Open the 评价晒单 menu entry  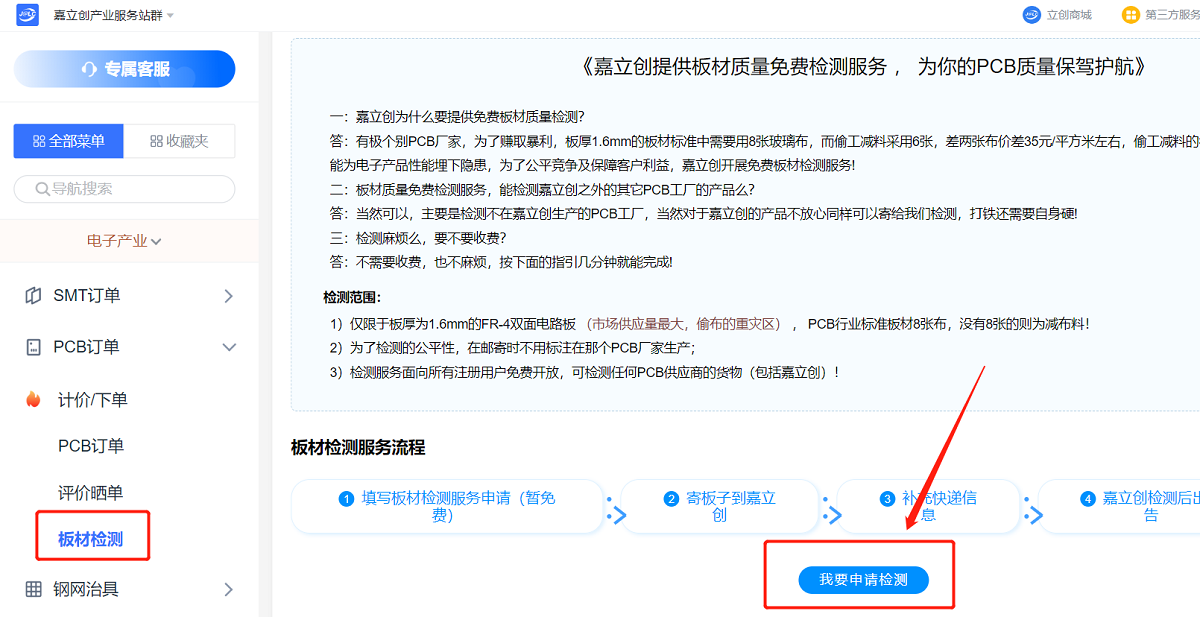click(91, 493)
